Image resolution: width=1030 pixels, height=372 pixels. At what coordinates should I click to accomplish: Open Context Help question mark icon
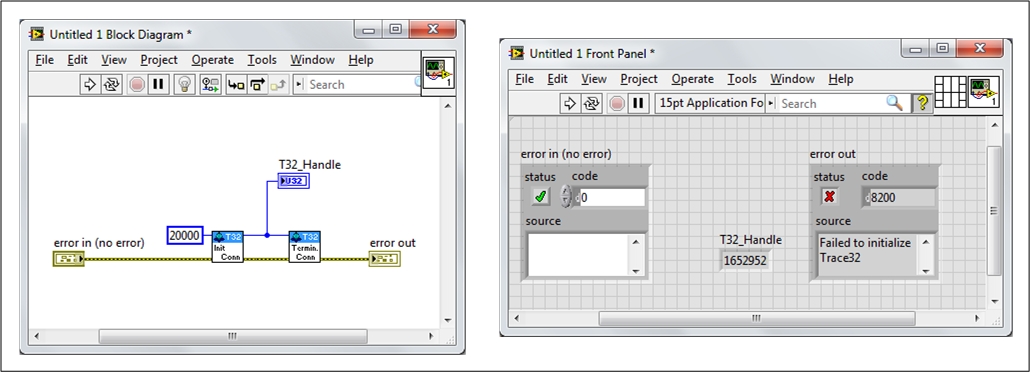pos(922,104)
